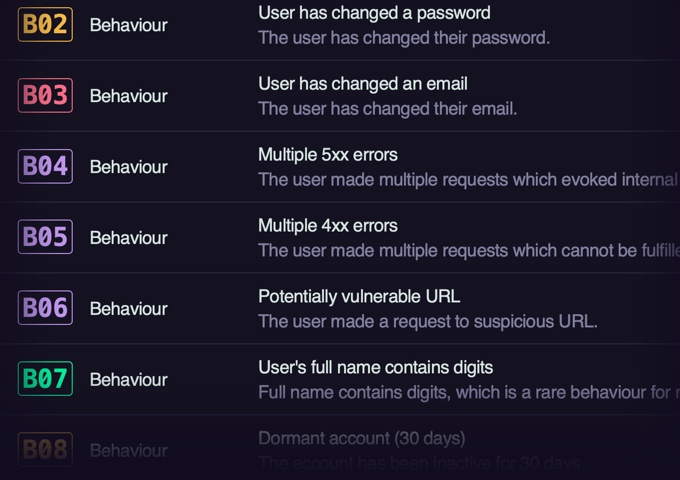Select the purple B04 rule badge
Image resolution: width=680 pixels, height=480 pixels.
tap(45, 166)
